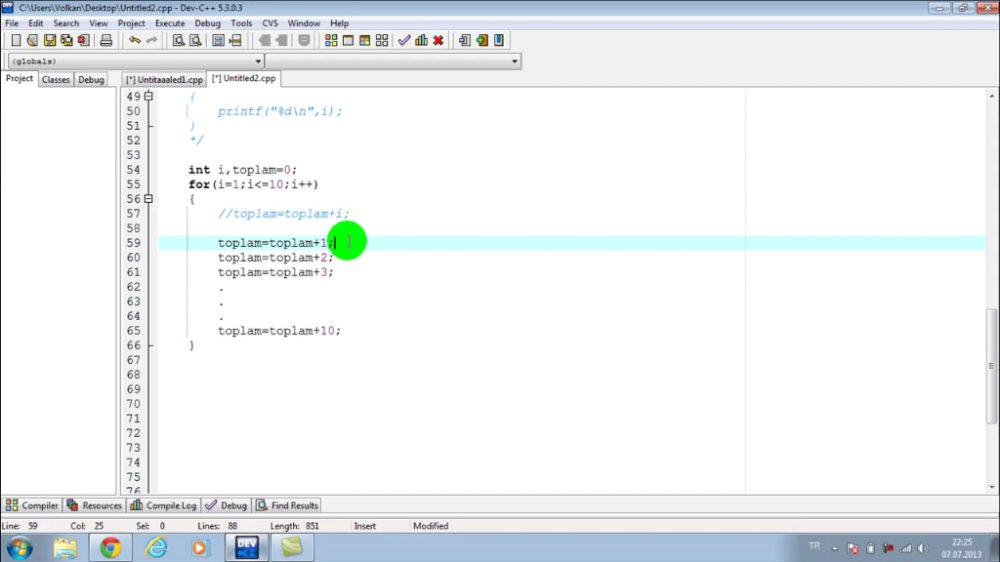Open Google Chrome from the taskbar
Viewport: 1000px width, 562px height.
tap(110, 547)
